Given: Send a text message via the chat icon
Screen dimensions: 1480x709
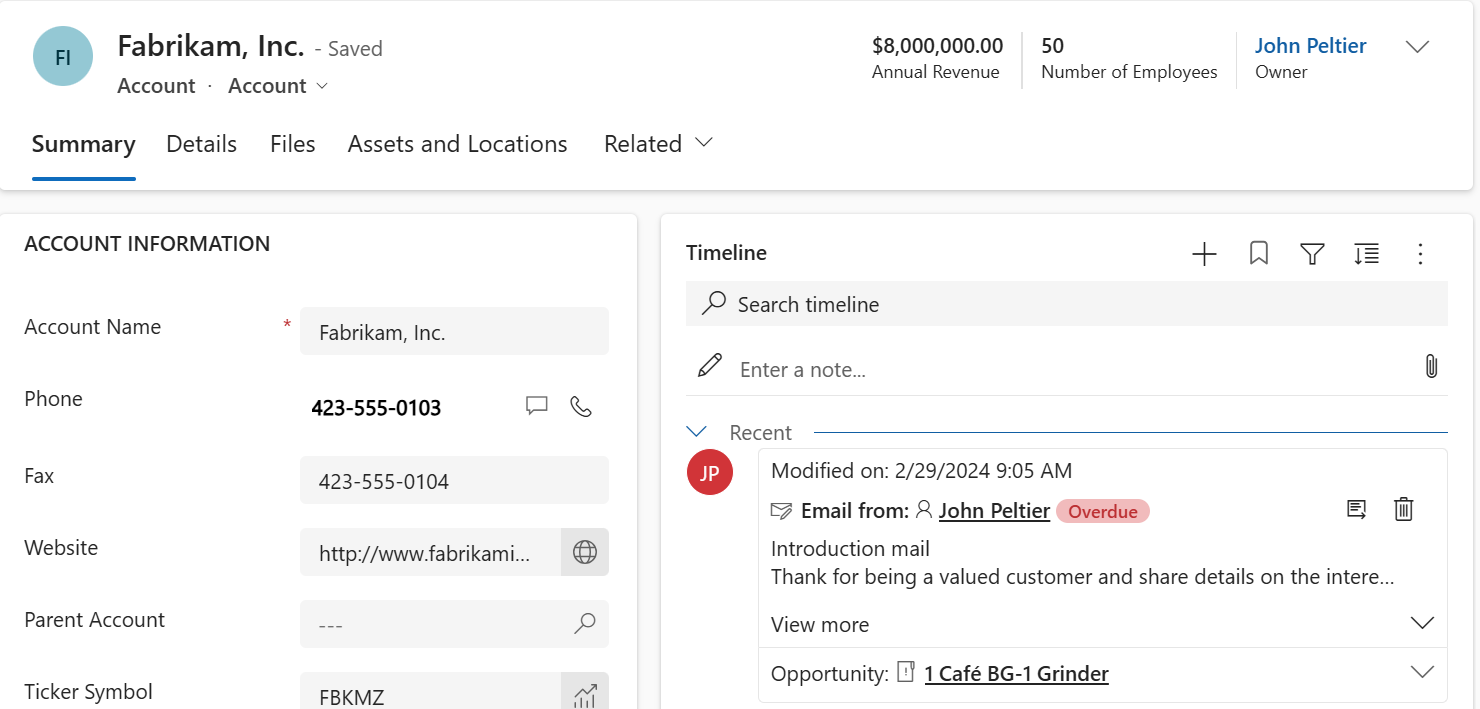Looking at the screenshot, I should [x=537, y=406].
